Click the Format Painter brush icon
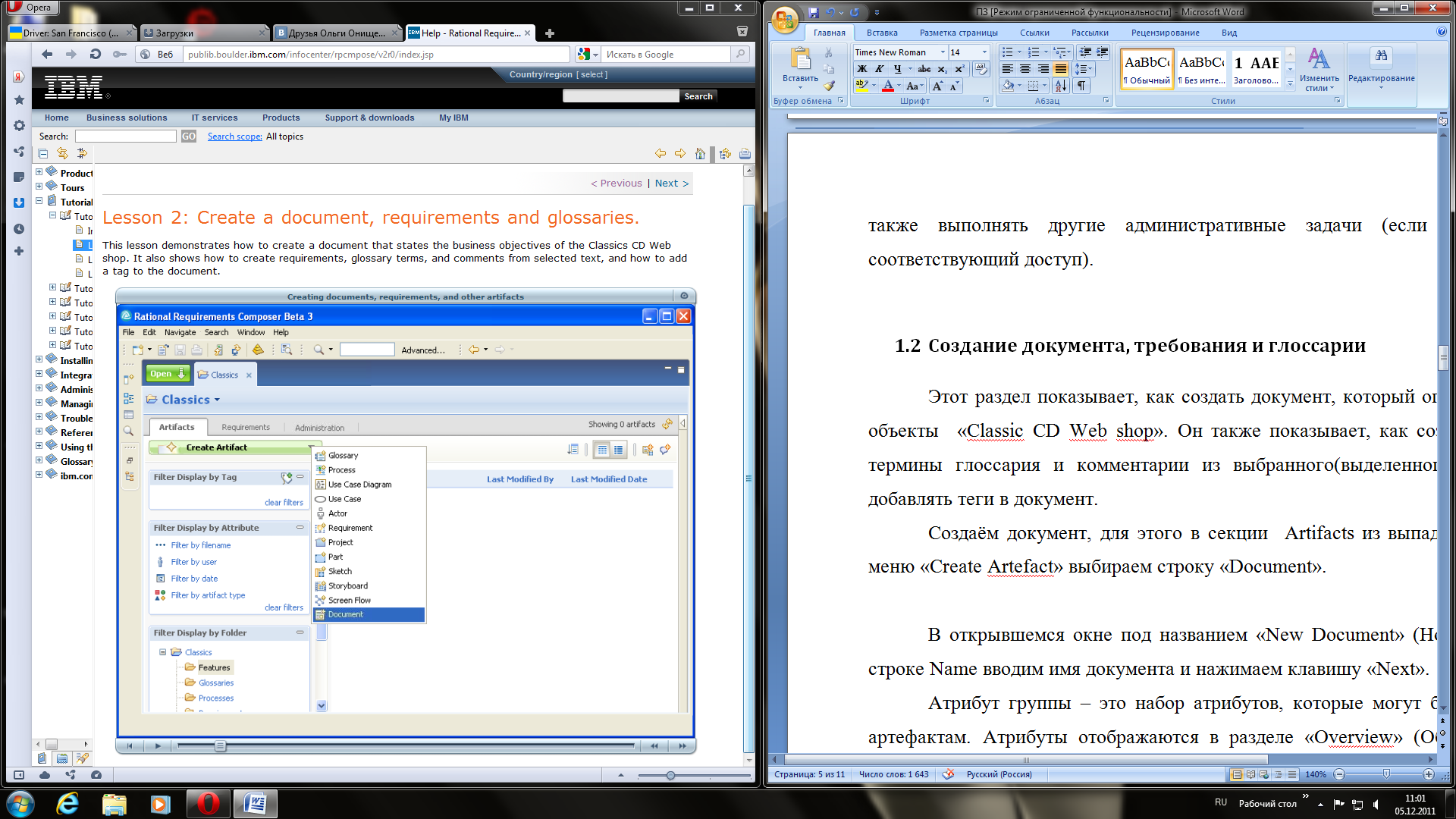This screenshot has width=1456, height=819. pos(829,86)
